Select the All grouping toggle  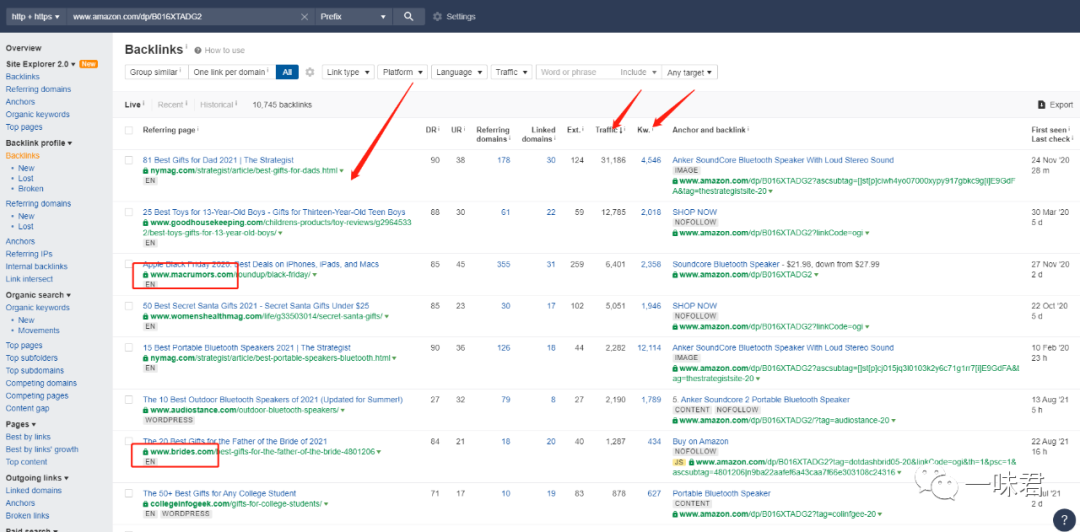(x=287, y=72)
